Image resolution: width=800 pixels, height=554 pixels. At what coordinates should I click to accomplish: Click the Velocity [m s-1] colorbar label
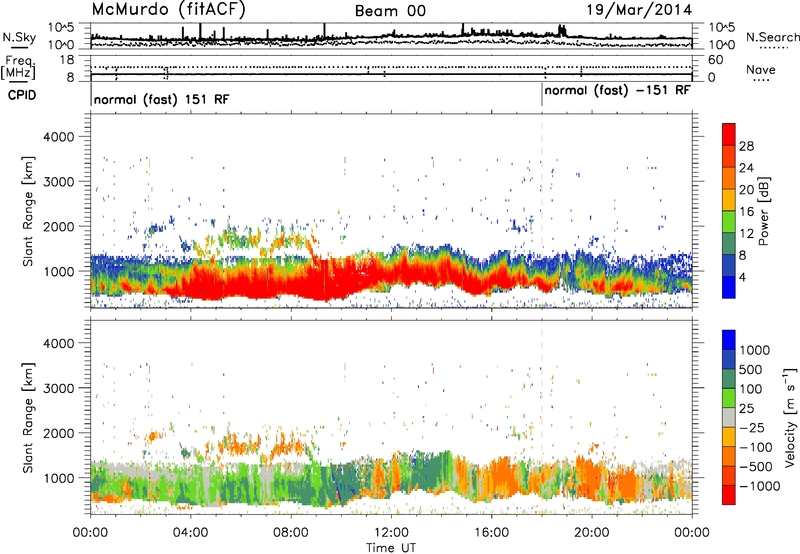(790, 417)
